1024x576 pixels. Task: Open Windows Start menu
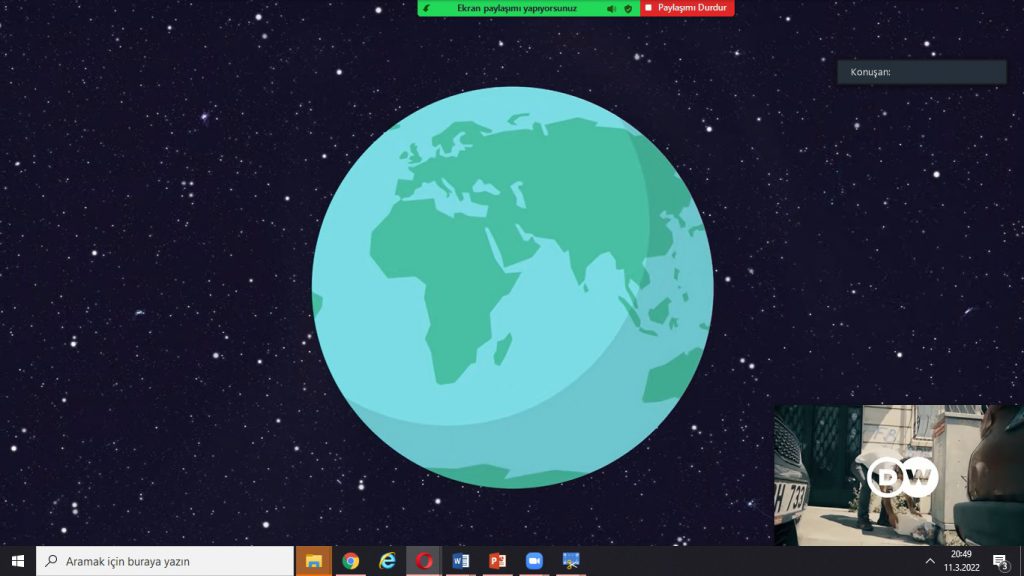(x=17, y=561)
